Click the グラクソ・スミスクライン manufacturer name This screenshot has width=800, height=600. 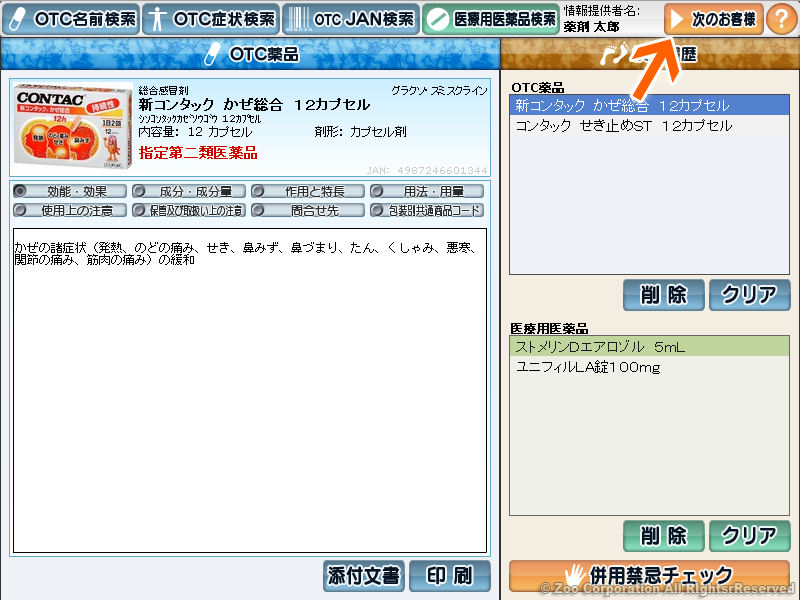439,90
